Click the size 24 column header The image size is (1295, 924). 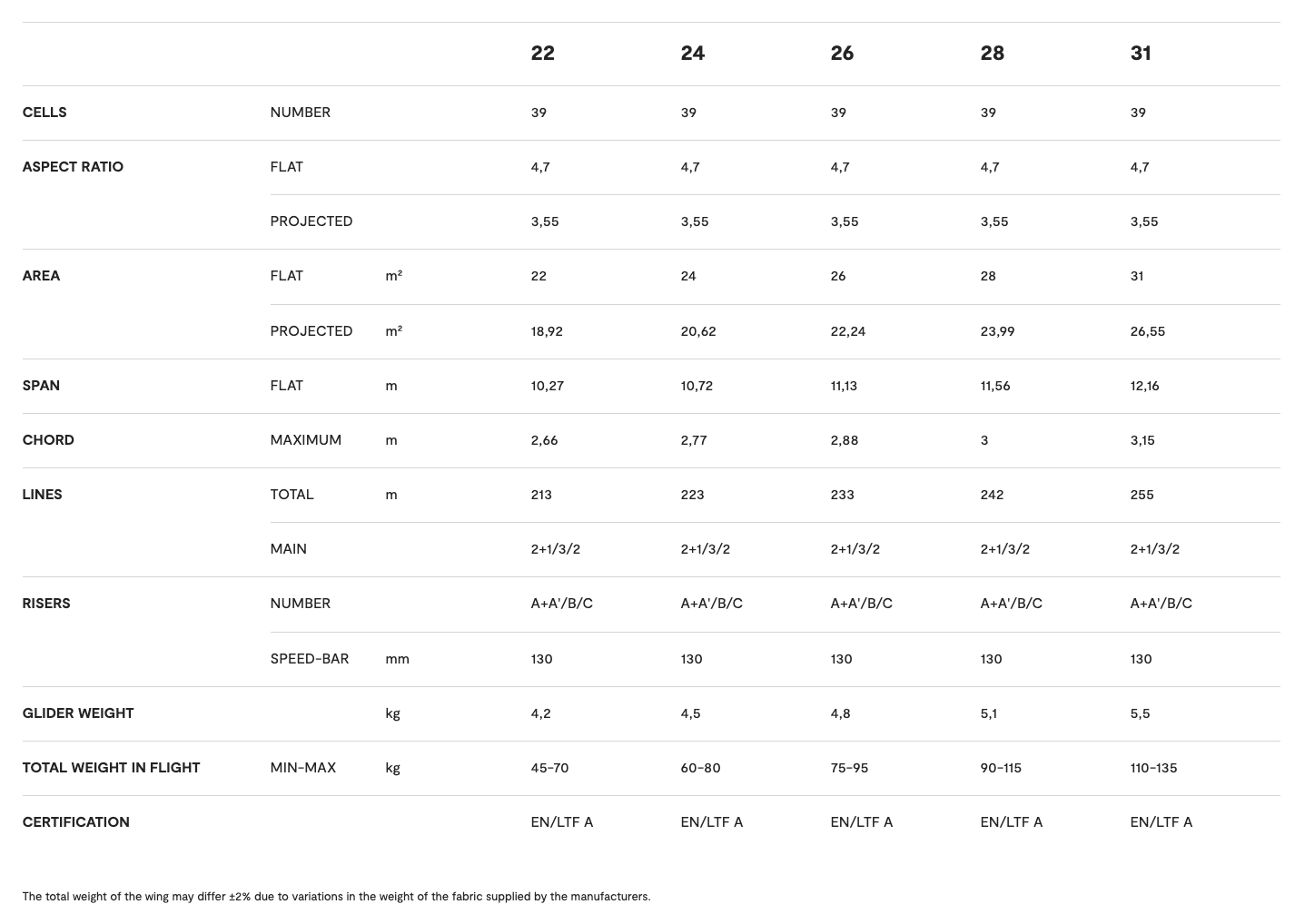click(x=692, y=54)
